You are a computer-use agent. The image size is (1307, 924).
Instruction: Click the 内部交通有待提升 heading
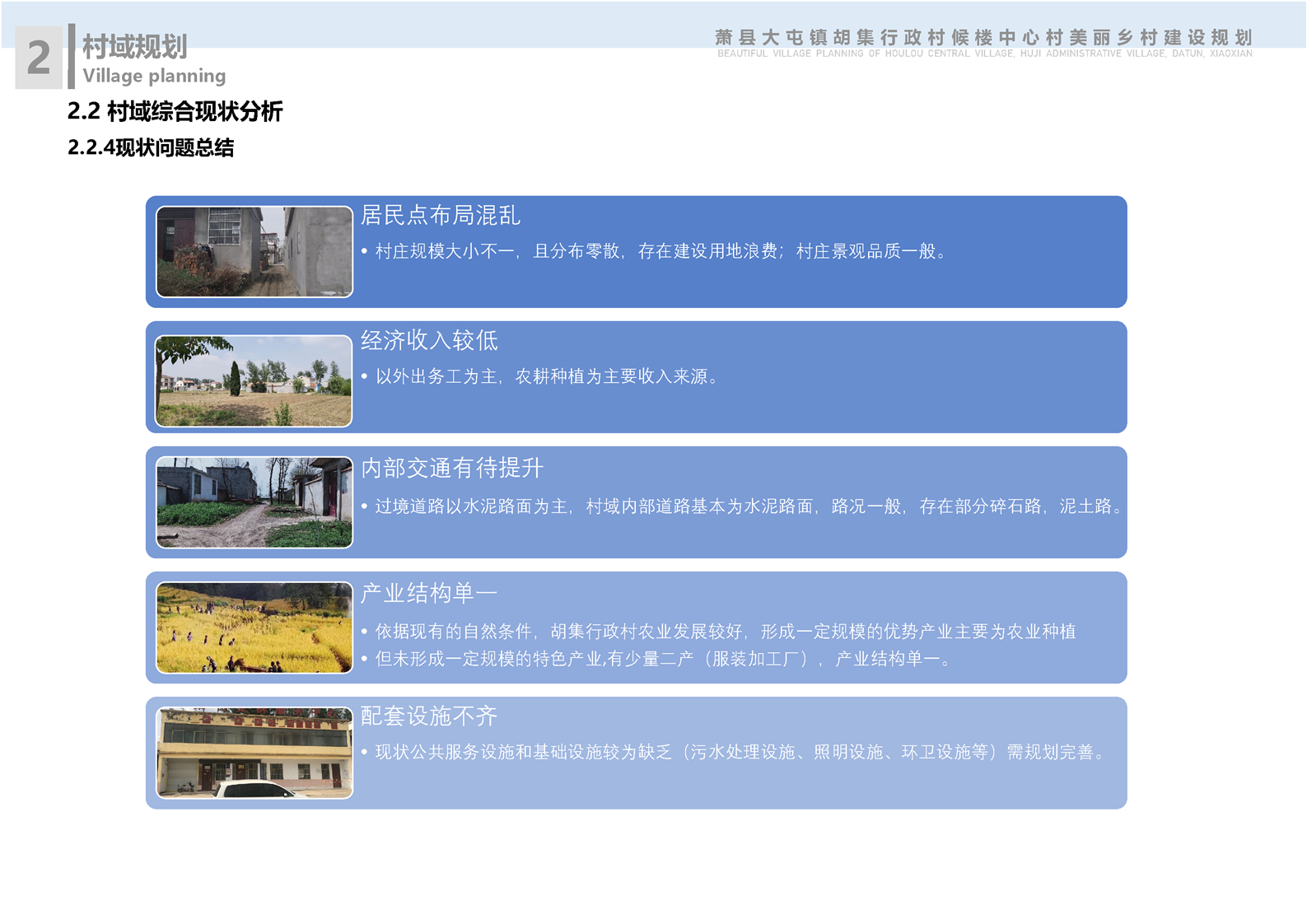[452, 468]
